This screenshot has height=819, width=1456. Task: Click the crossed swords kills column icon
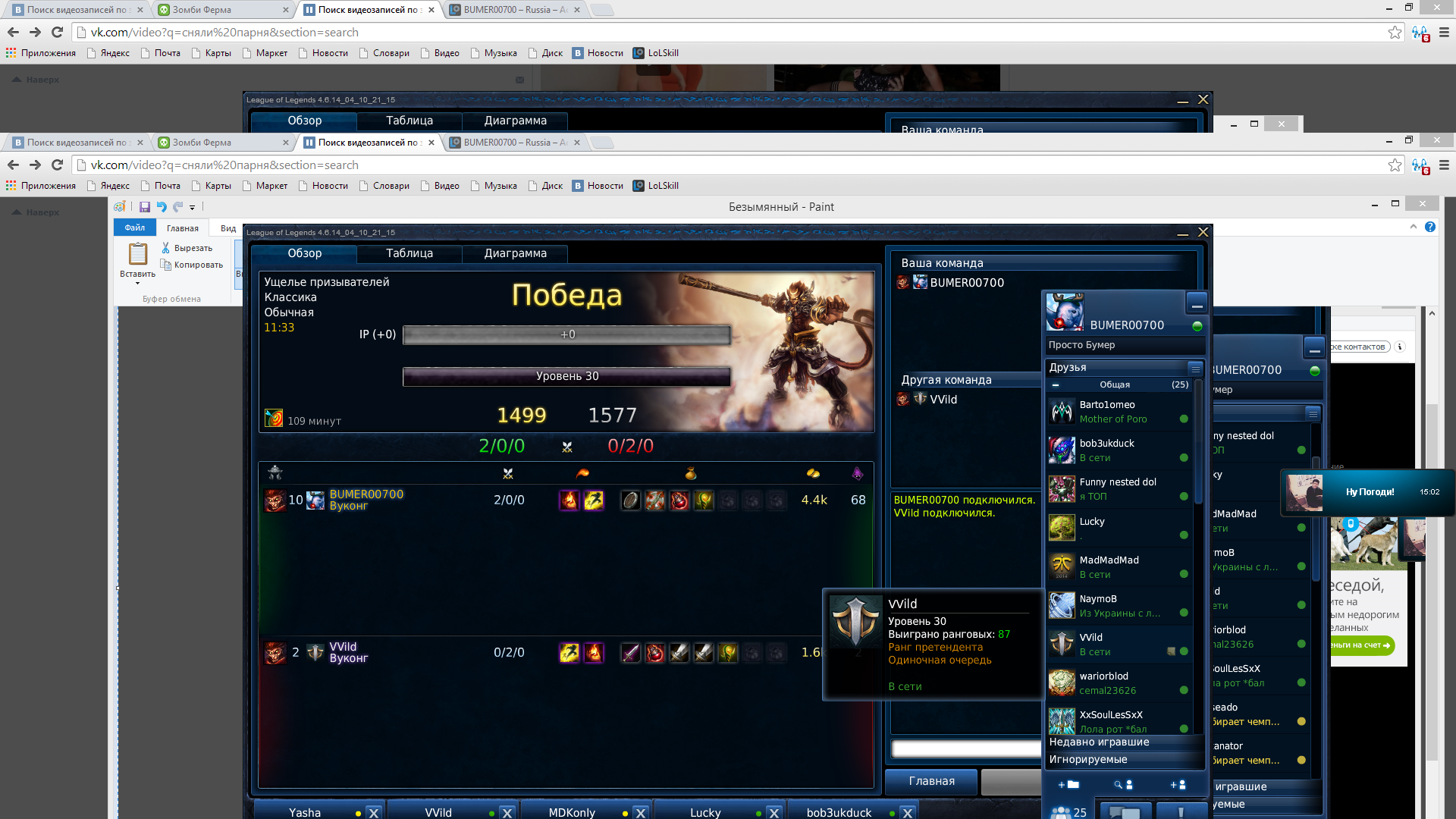(x=508, y=474)
